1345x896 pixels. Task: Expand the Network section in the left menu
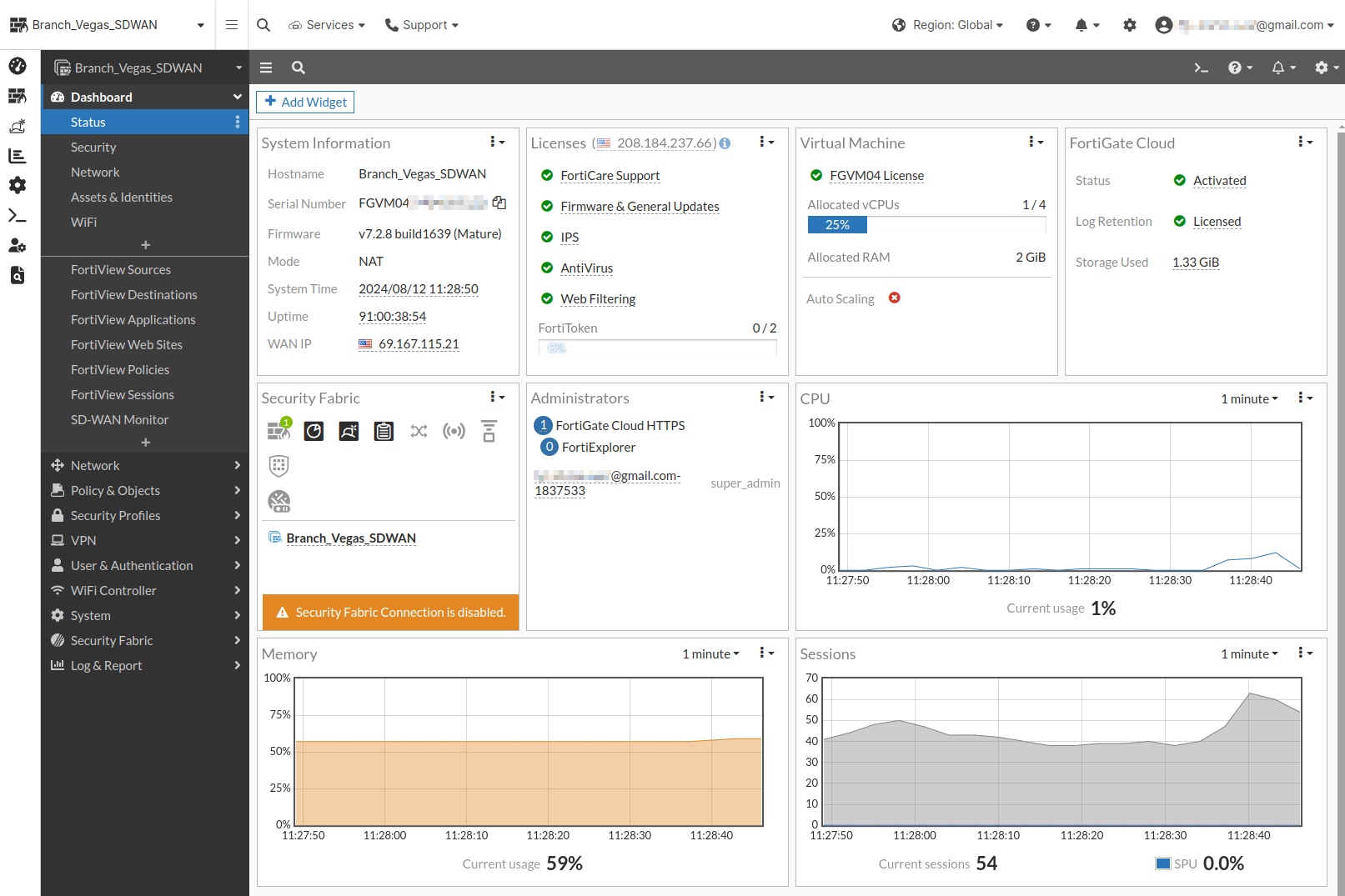tap(95, 465)
